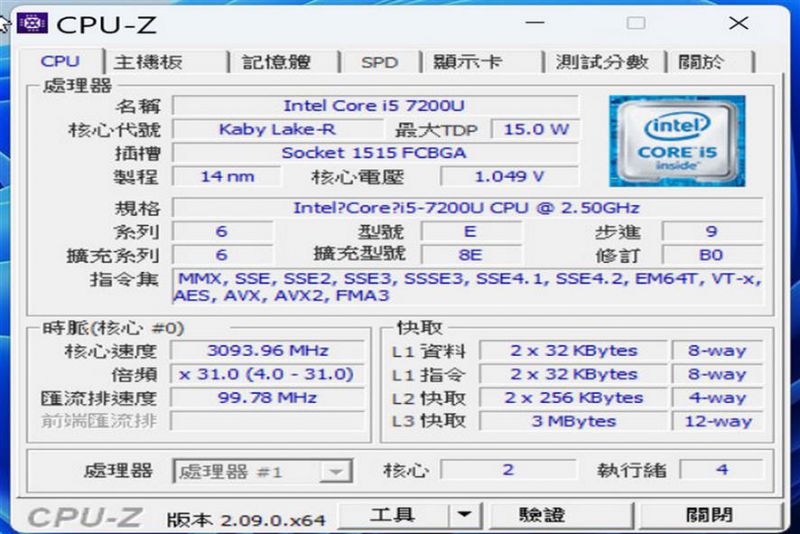
Task: Click the 工具 button
Action: (x=393, y=515)
